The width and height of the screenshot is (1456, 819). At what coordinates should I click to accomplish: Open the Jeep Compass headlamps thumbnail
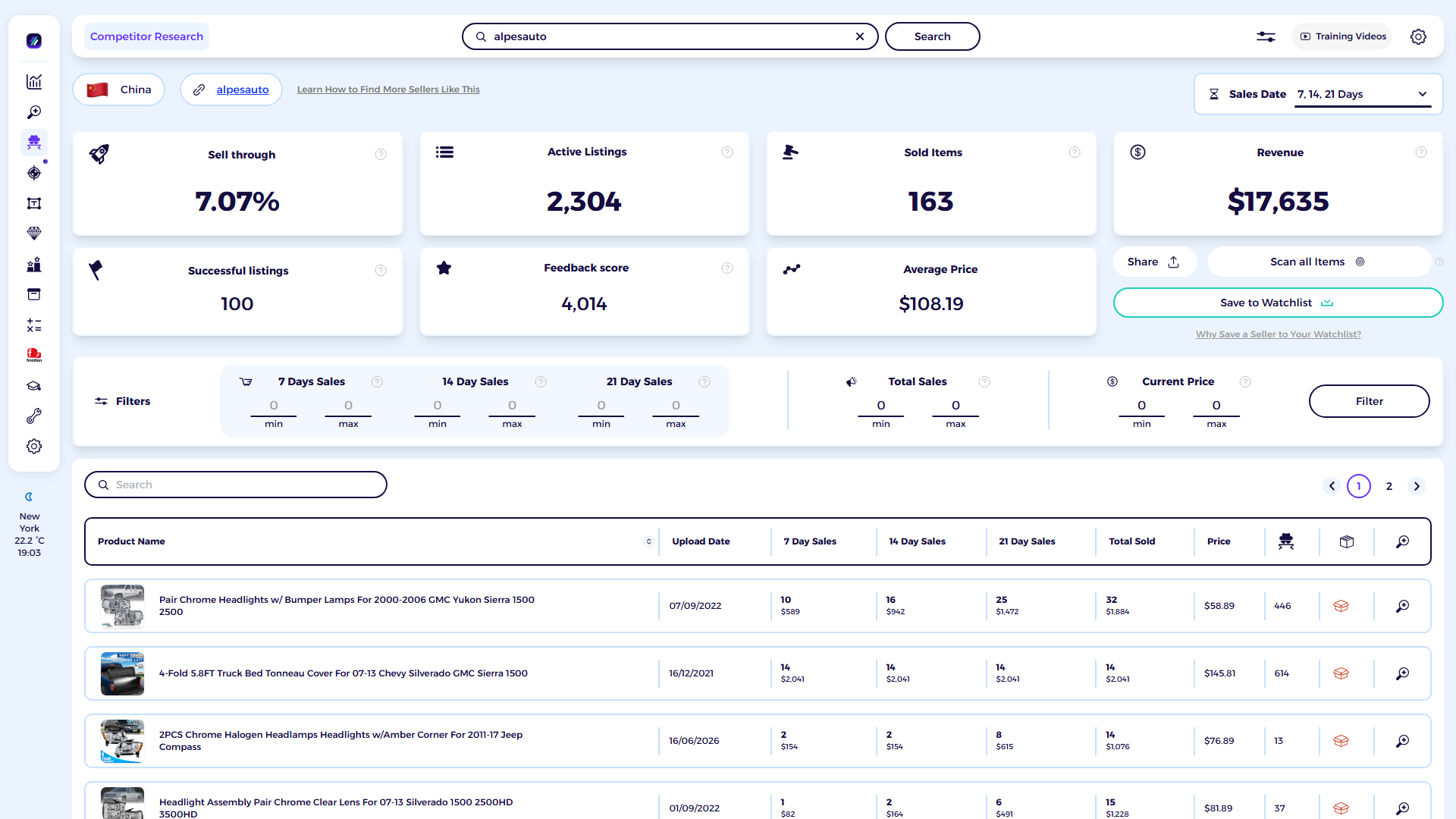(x=122, y=741)
